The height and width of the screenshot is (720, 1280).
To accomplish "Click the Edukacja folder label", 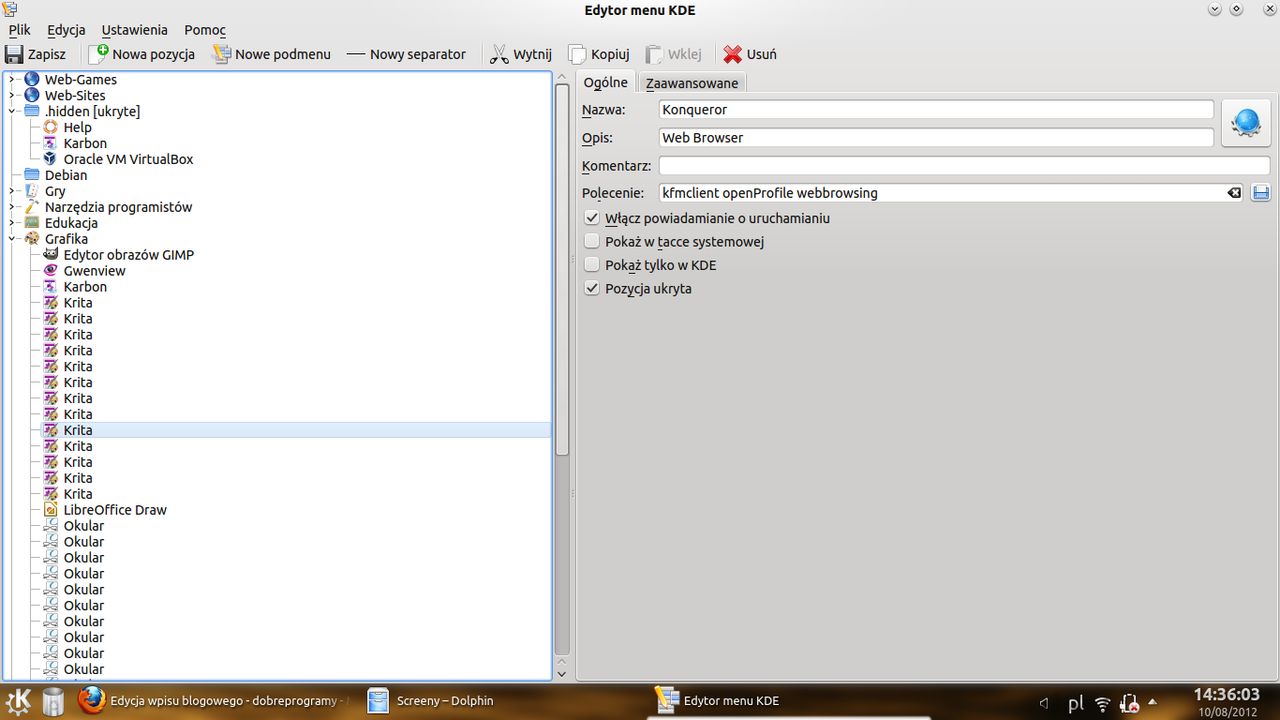I will pos(71,223).
